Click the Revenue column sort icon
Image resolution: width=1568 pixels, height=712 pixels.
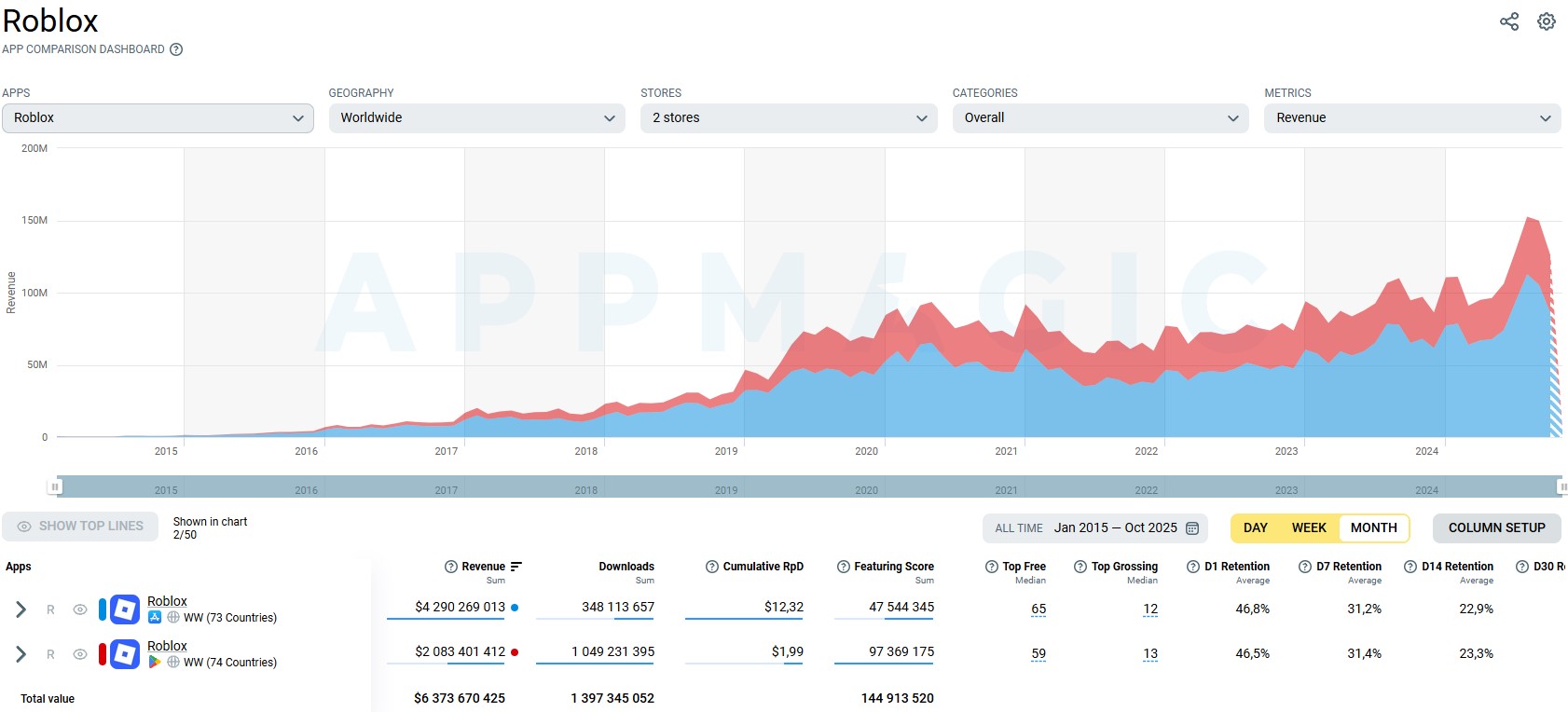pyautogui.click(x=516, y=567)
